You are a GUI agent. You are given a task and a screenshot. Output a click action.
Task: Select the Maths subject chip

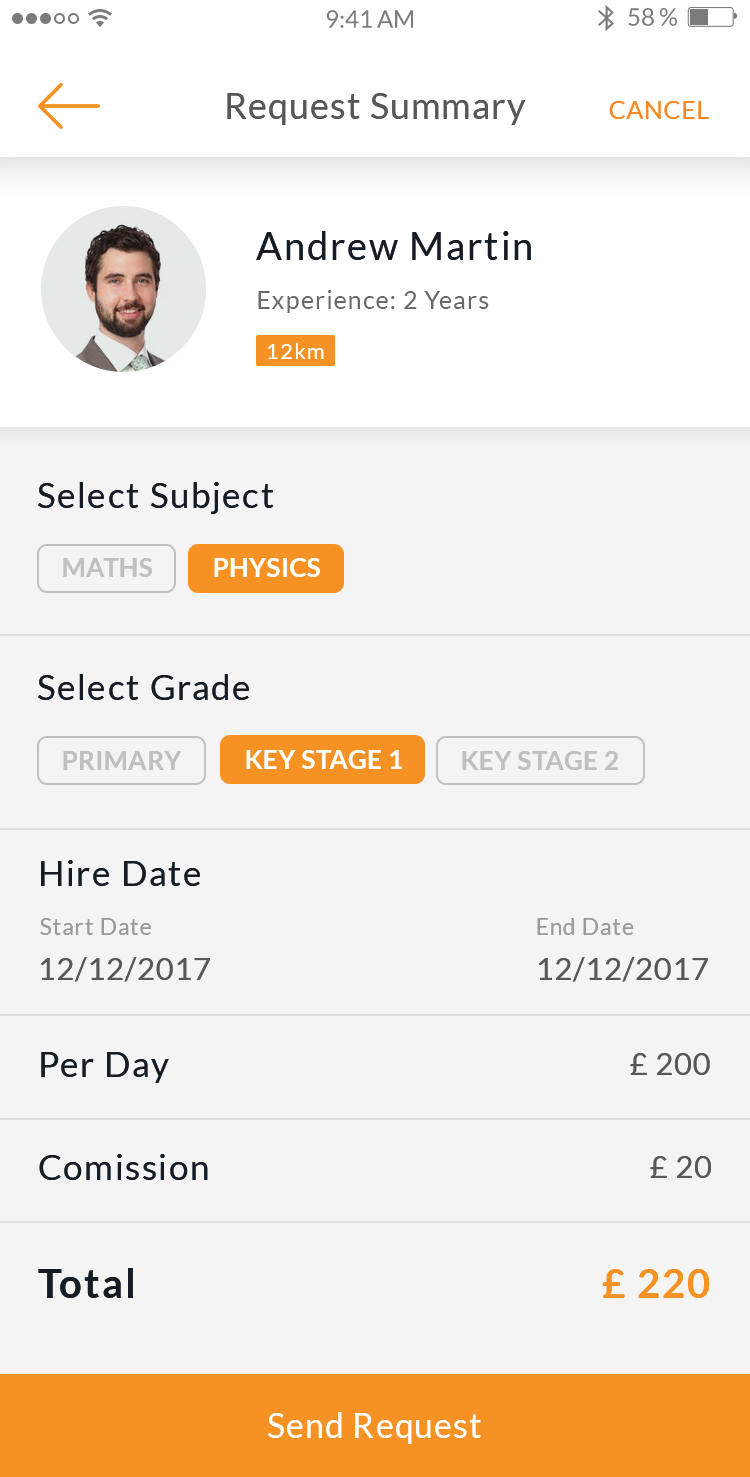click(107, 568)
